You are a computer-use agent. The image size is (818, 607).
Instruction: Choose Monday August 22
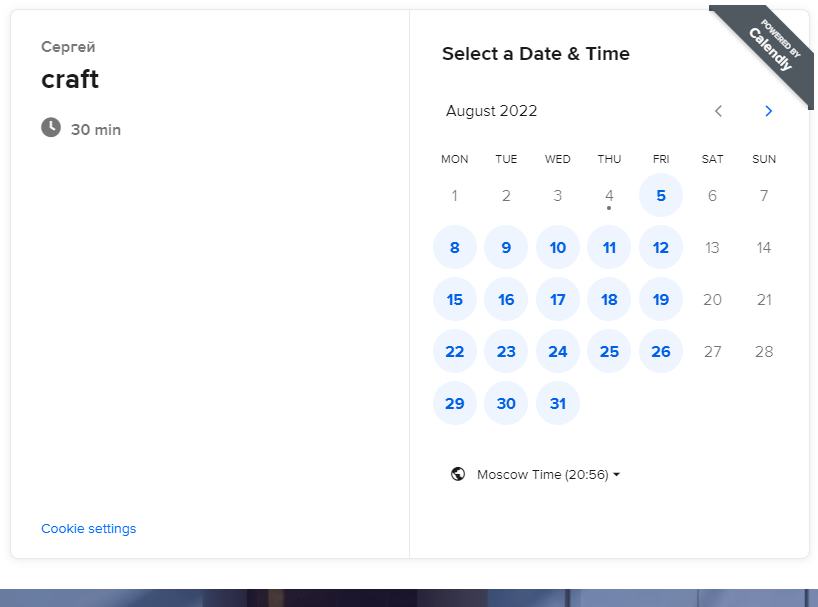point(454,351)
